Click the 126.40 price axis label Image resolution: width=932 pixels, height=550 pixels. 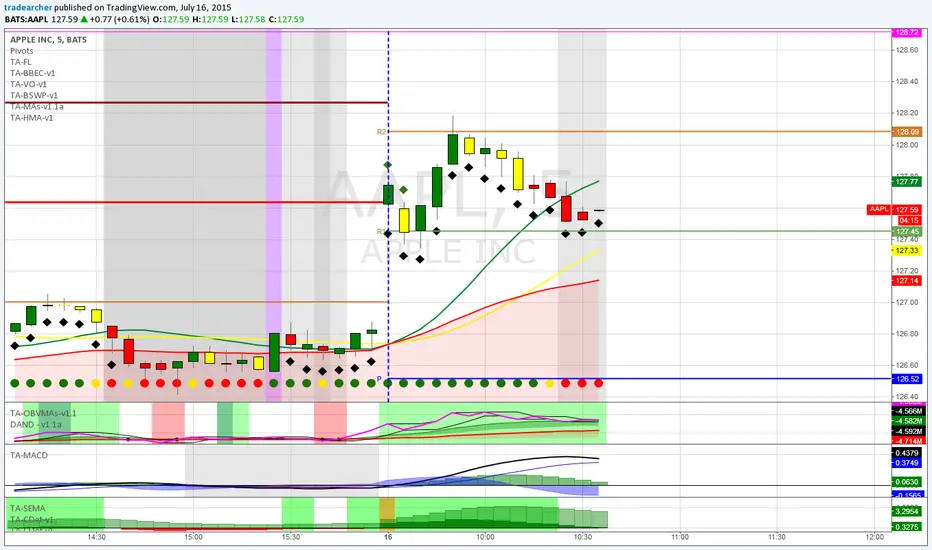coord(907,397)
